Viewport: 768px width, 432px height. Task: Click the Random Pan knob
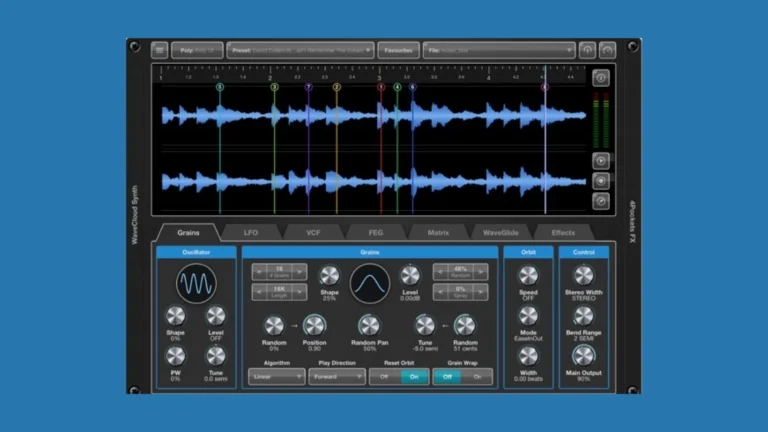point(369,326)
